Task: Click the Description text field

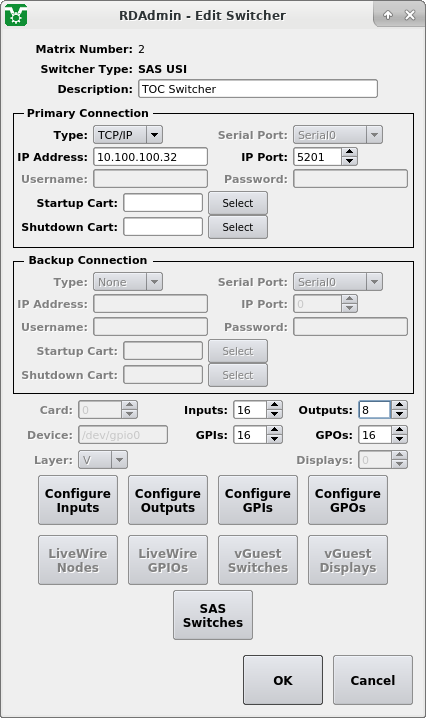Action: tap(258, 89)
